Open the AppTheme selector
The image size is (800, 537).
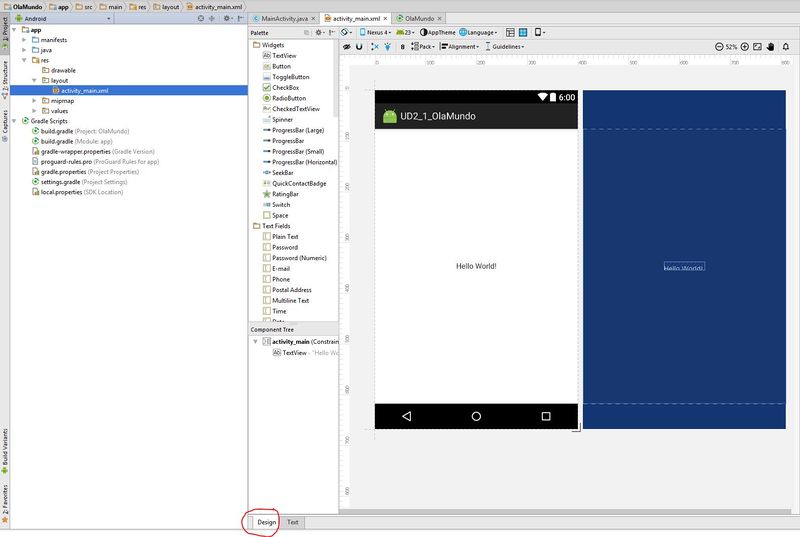(x=438, y=32)
